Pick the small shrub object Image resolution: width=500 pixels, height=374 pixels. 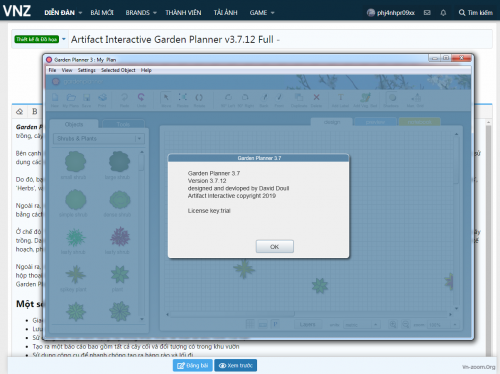pyautogui.click(x=75, y=161)
